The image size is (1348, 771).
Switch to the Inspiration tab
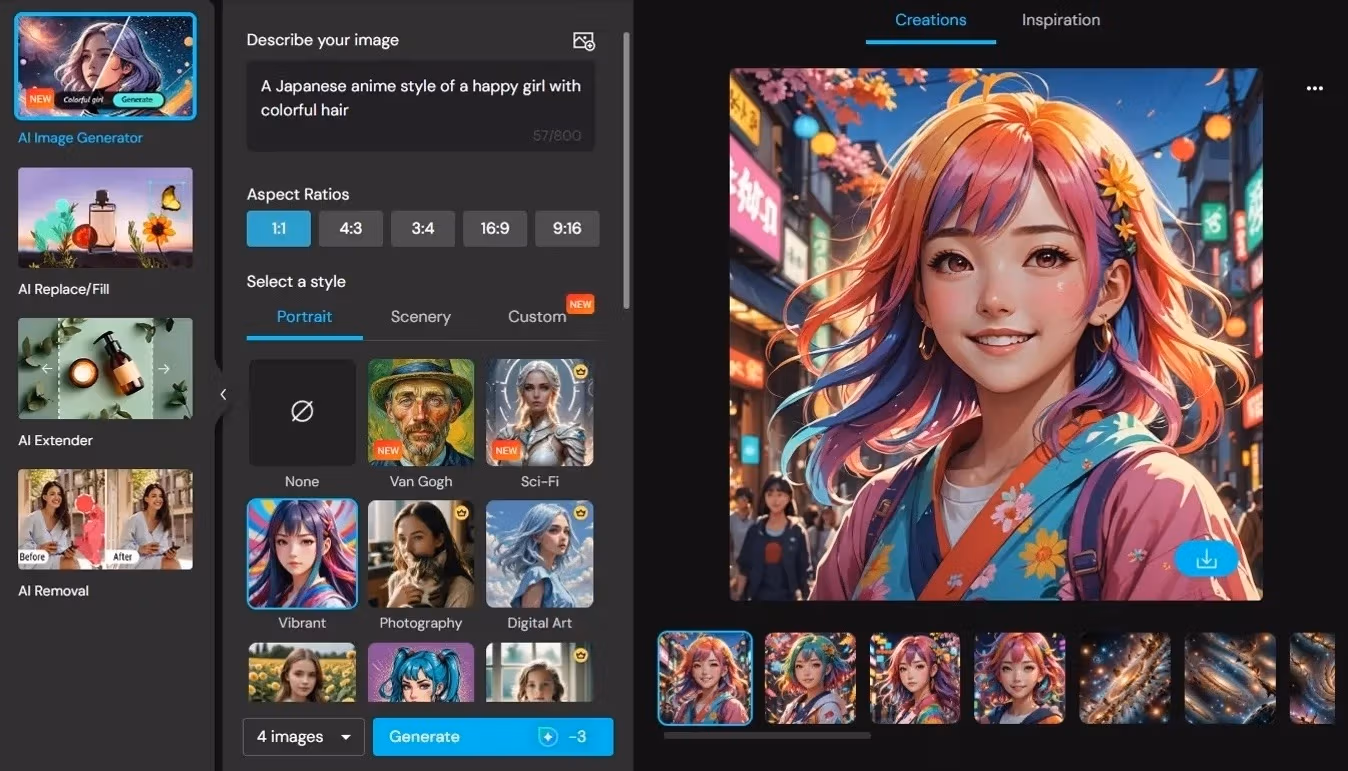click(1060, 19)
